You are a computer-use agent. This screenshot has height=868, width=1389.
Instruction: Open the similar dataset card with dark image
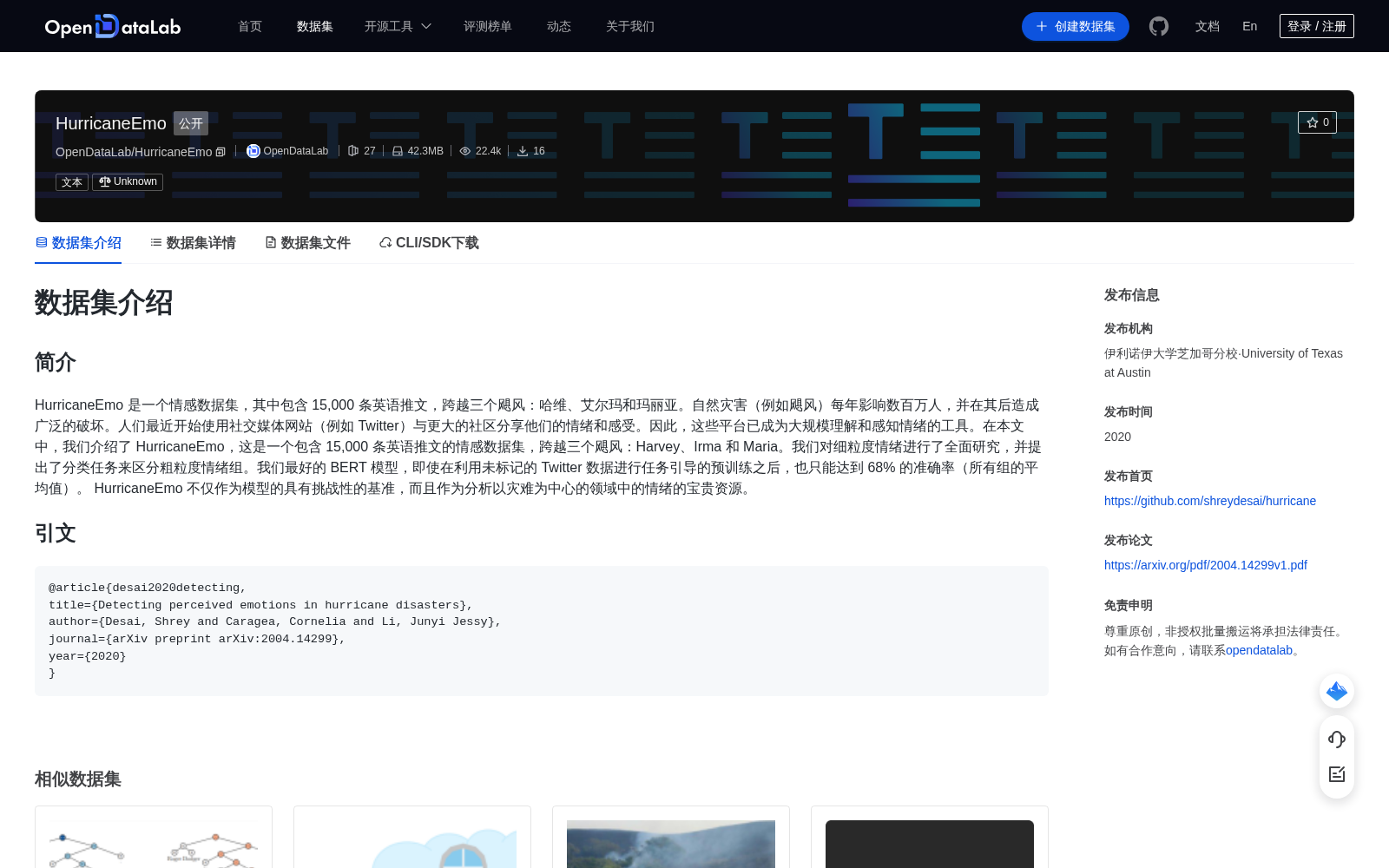click(930, 837)
